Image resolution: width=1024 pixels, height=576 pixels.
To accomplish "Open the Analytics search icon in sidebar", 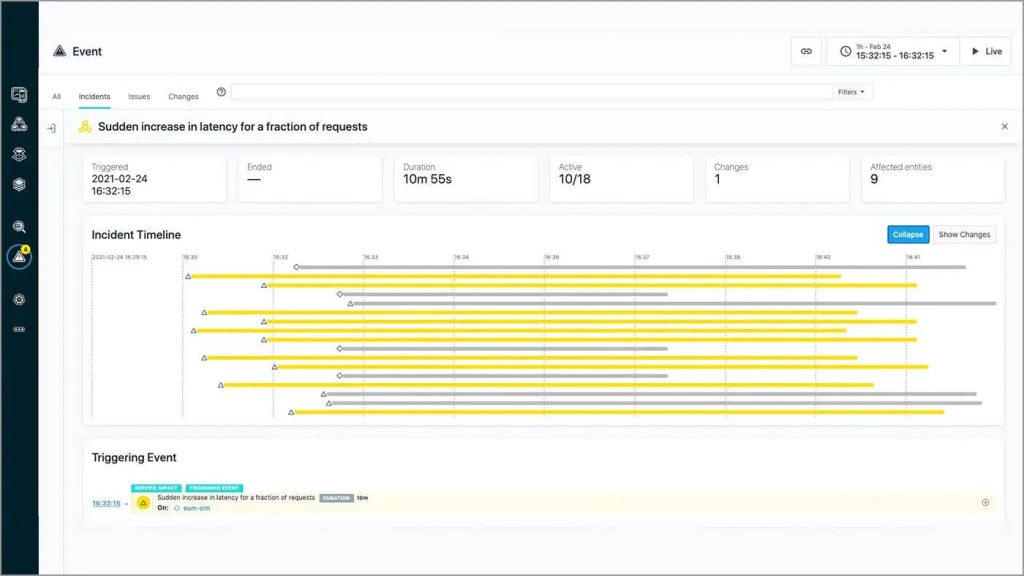I will tap(19, 227).
